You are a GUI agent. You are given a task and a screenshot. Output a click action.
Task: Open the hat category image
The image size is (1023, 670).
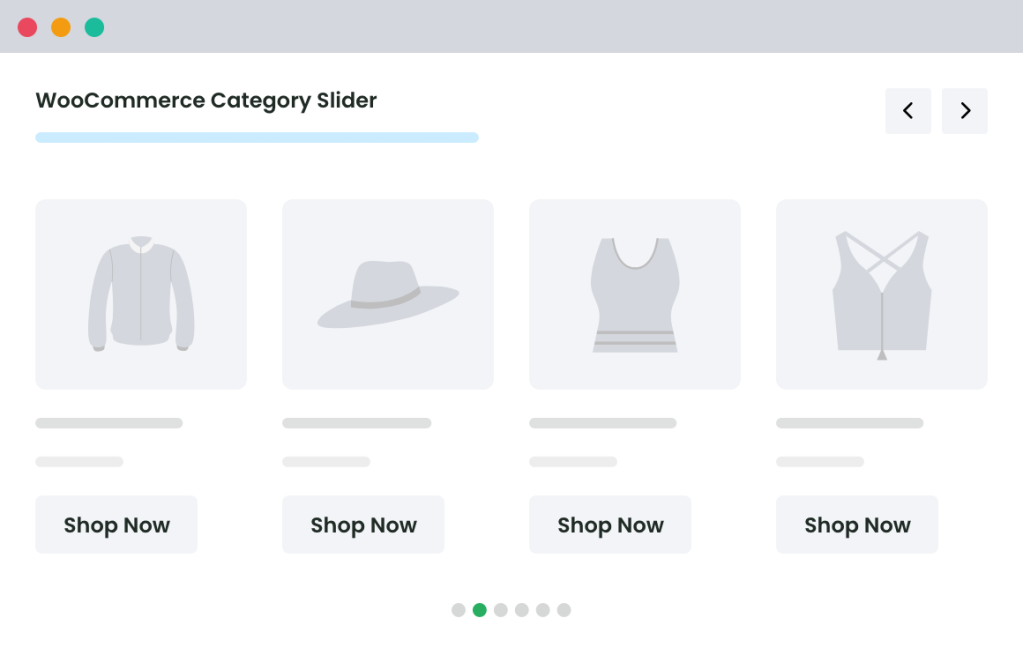click(388, 294)
